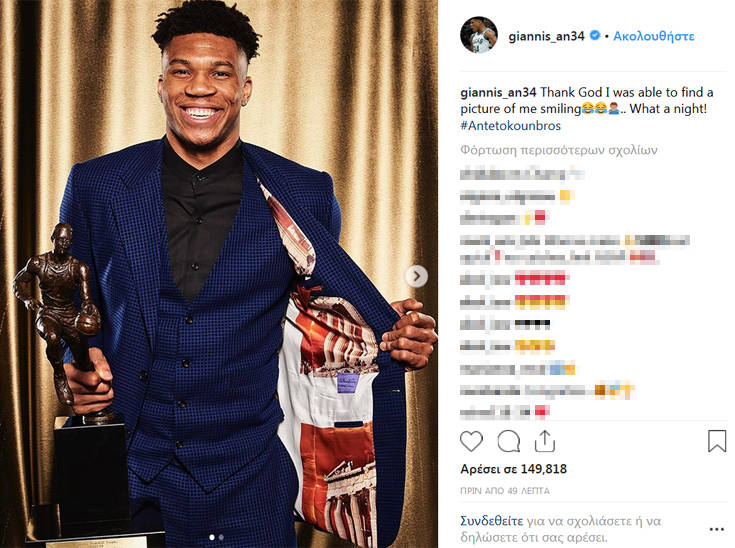735x548 pixels.
Task: Click the main photo of the post
Action: point(219,274)
